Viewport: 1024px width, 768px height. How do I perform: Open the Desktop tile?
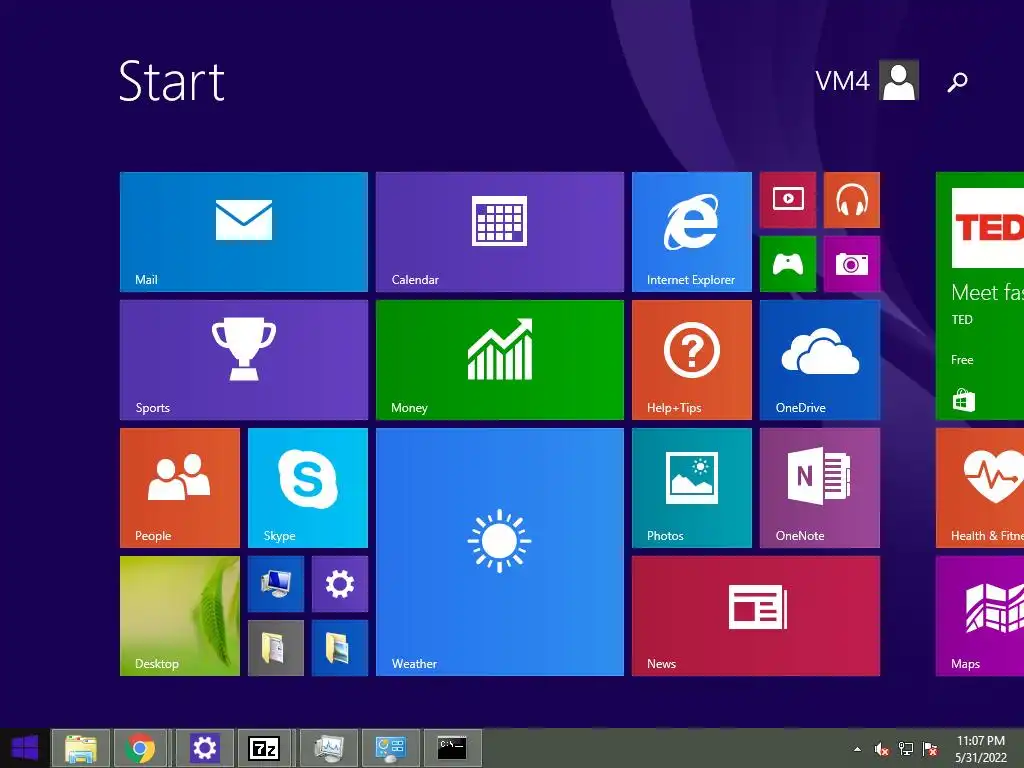click(180, 616)
